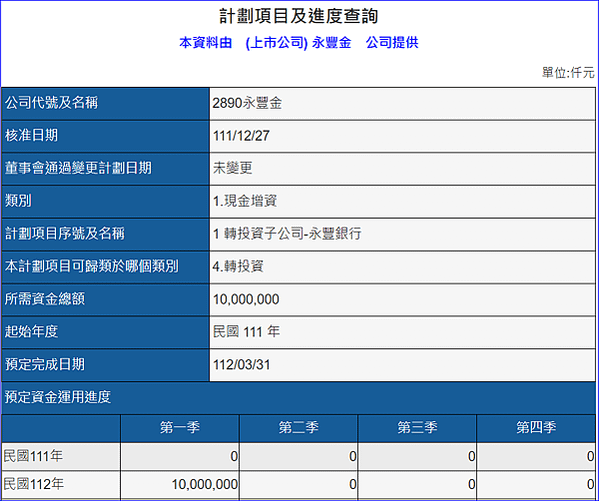Click the 單位:仟元 unit label
The width and height of the screenshot is (599, 501).
click(568, 73)
